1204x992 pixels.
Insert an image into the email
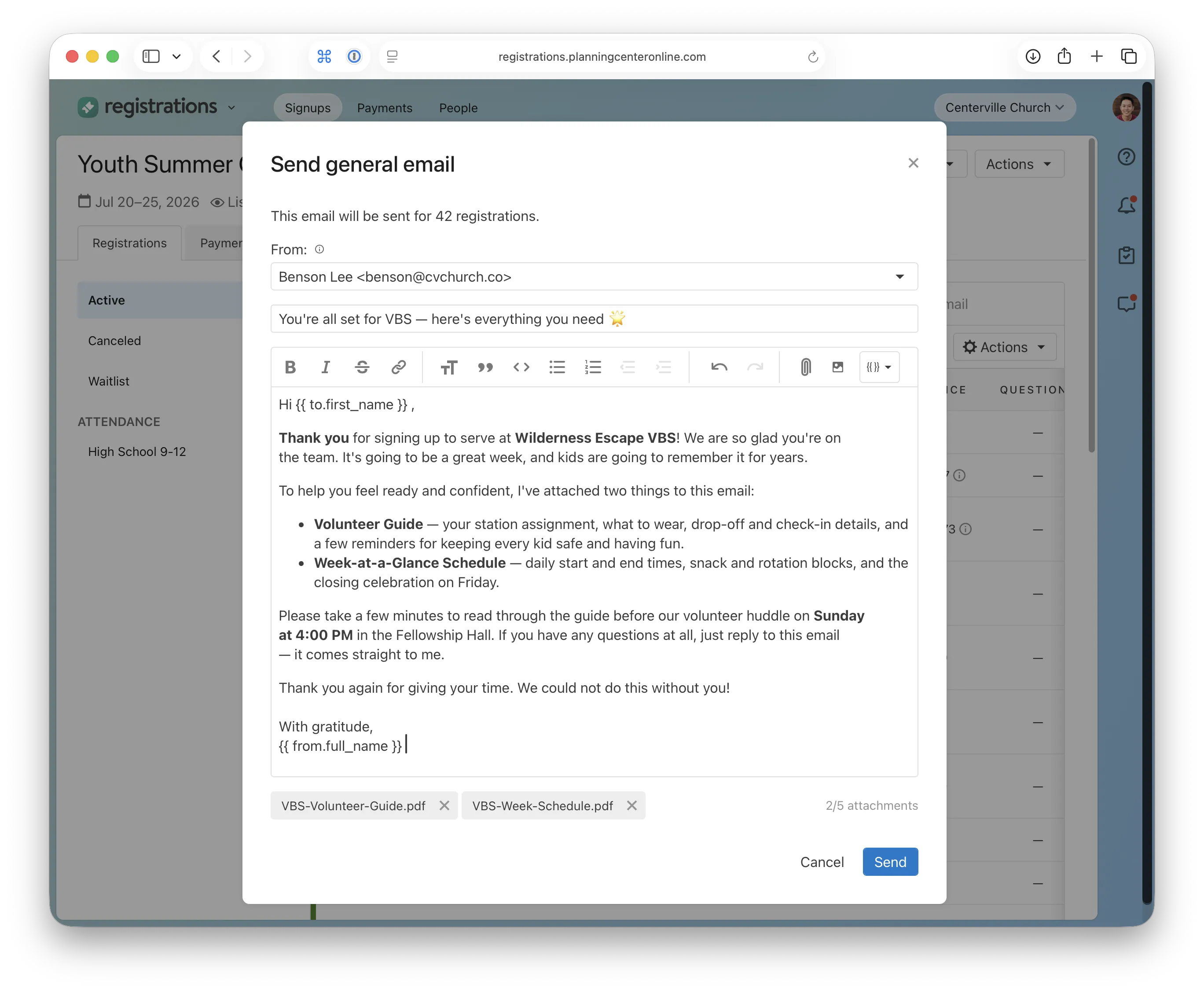coord(838,367)
